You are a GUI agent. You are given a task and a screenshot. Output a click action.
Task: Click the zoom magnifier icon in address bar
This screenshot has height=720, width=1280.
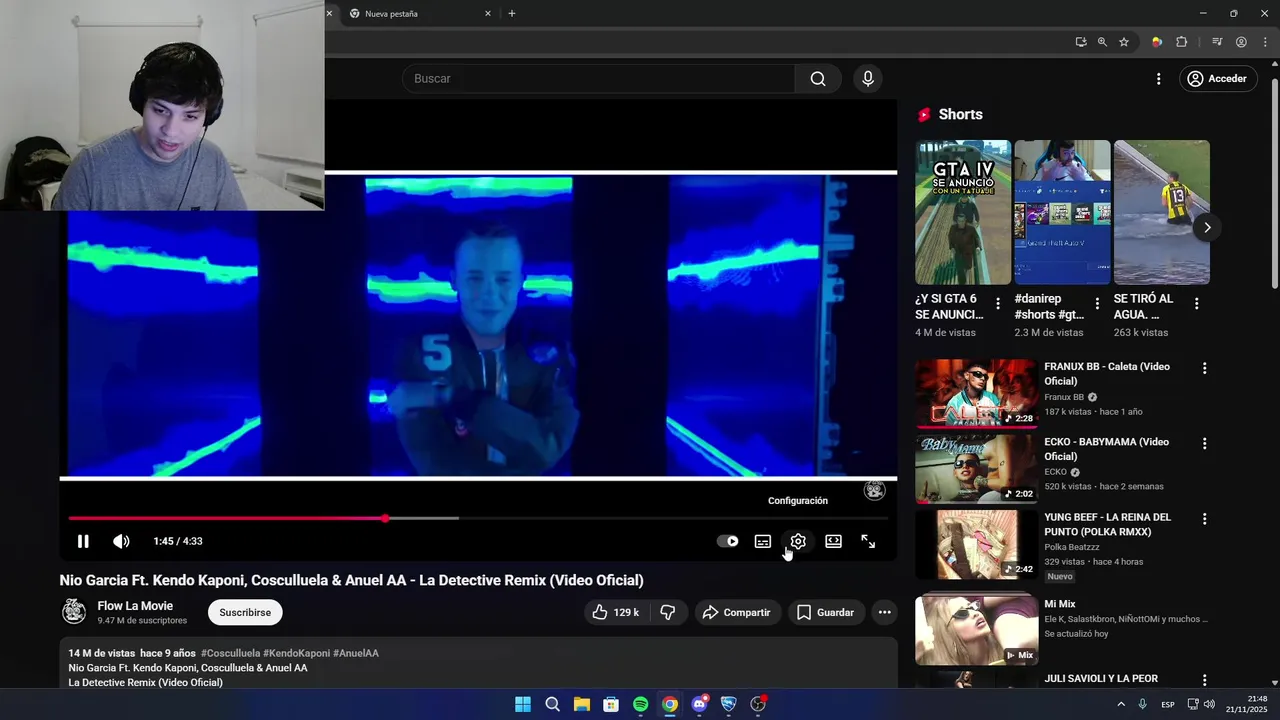coord(1102,42)
